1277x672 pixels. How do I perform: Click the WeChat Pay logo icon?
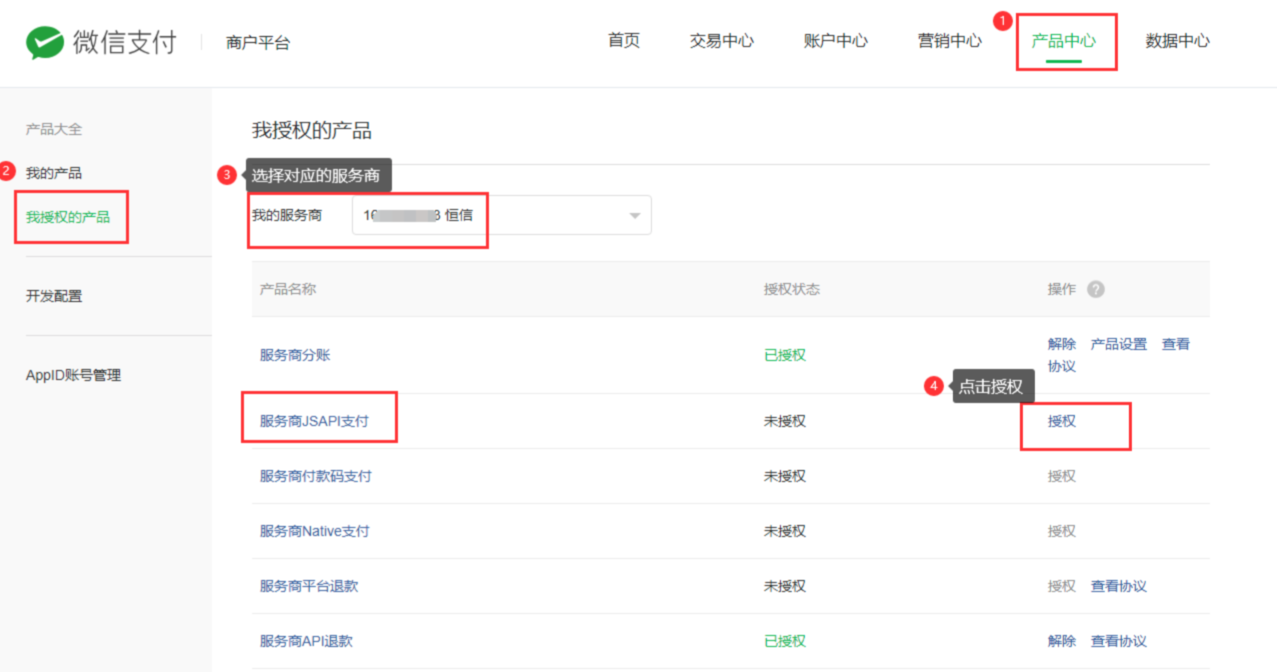(x=45, y=42)
